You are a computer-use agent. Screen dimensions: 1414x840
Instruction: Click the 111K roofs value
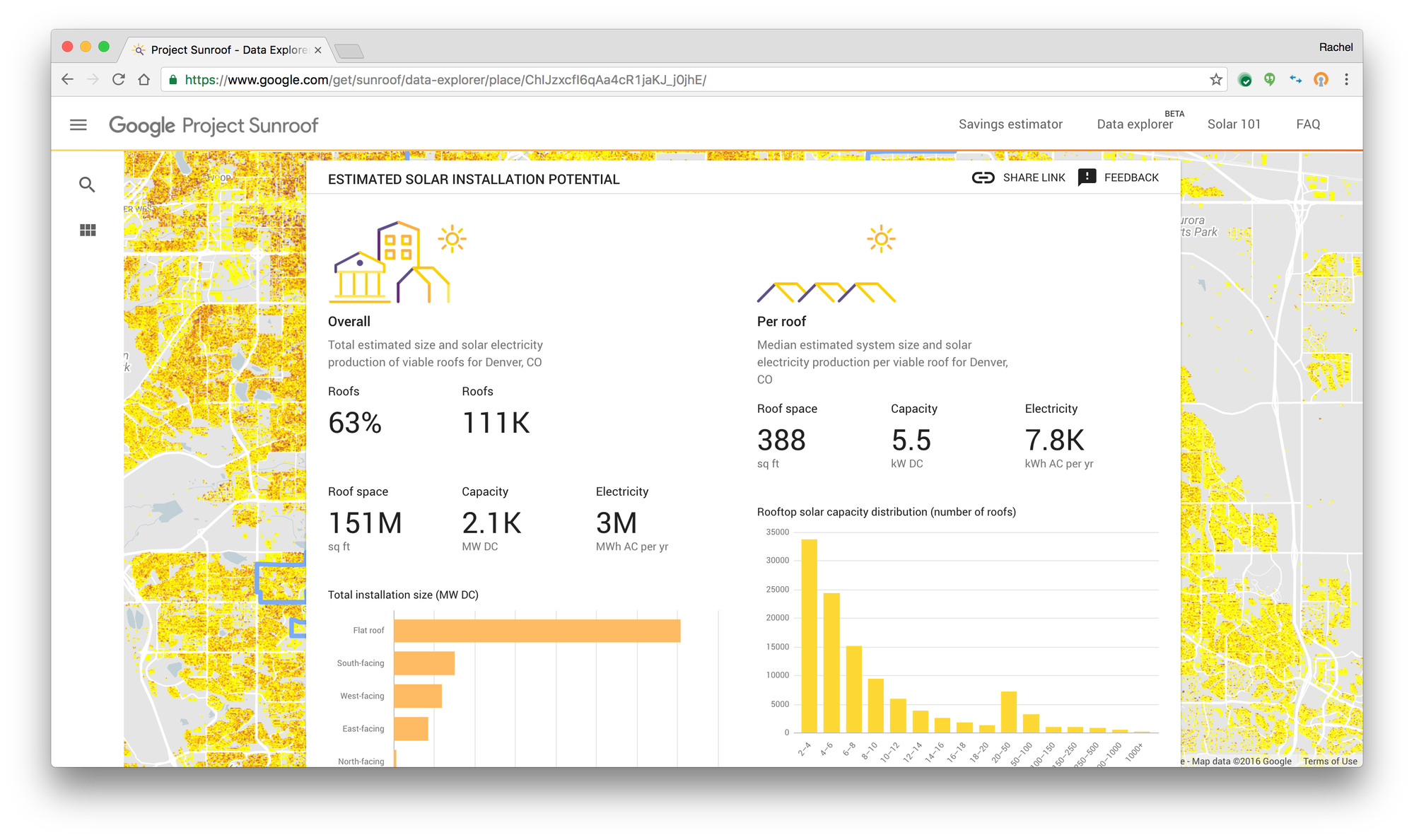tap(496, 424)
